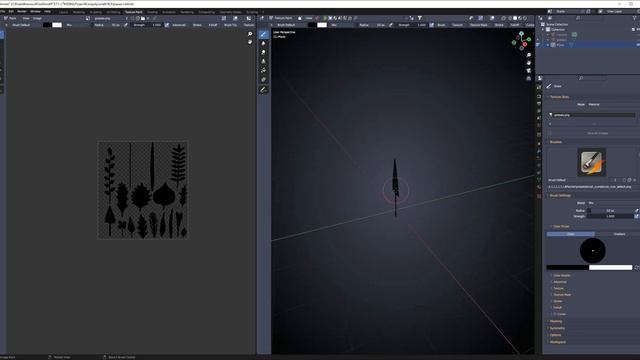The height and width of the screenshot is (360, 640).
Task: Open the Render menu
Action: [x=22, y=11]
